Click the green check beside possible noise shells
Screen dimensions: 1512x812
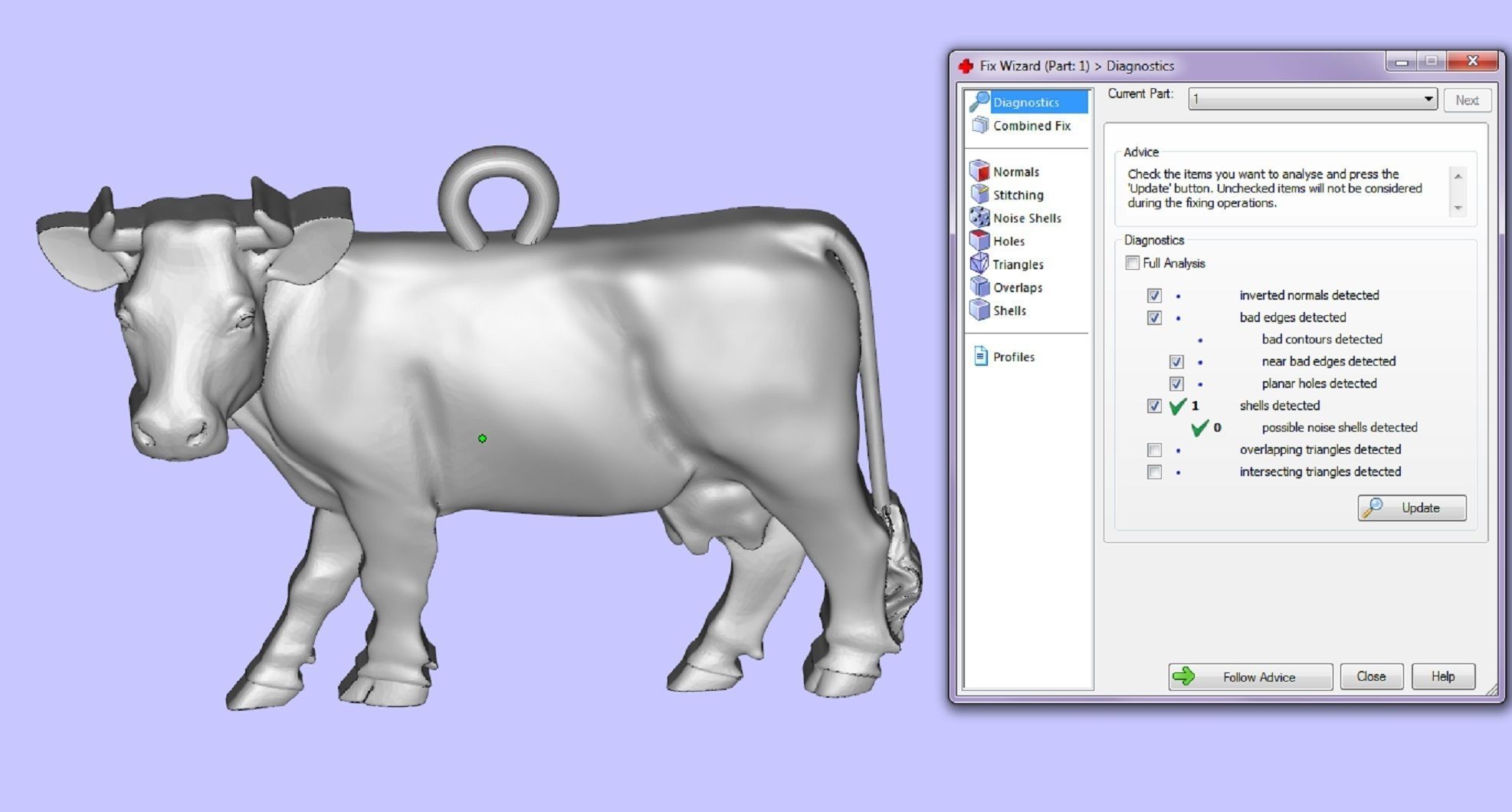click(x=1200, y=428)
